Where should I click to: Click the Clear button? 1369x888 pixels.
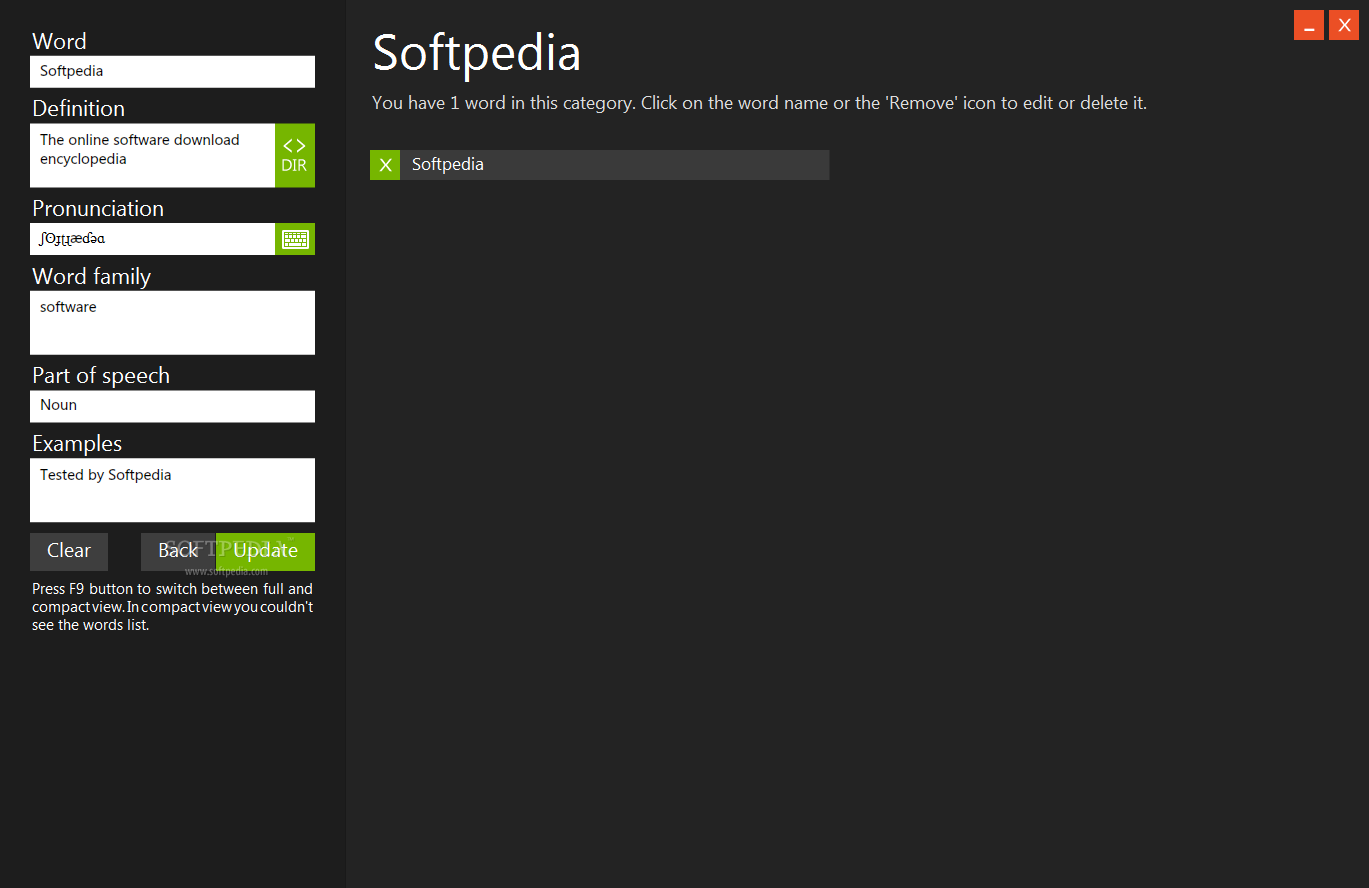pyautogui.click(x=69, y=551)
